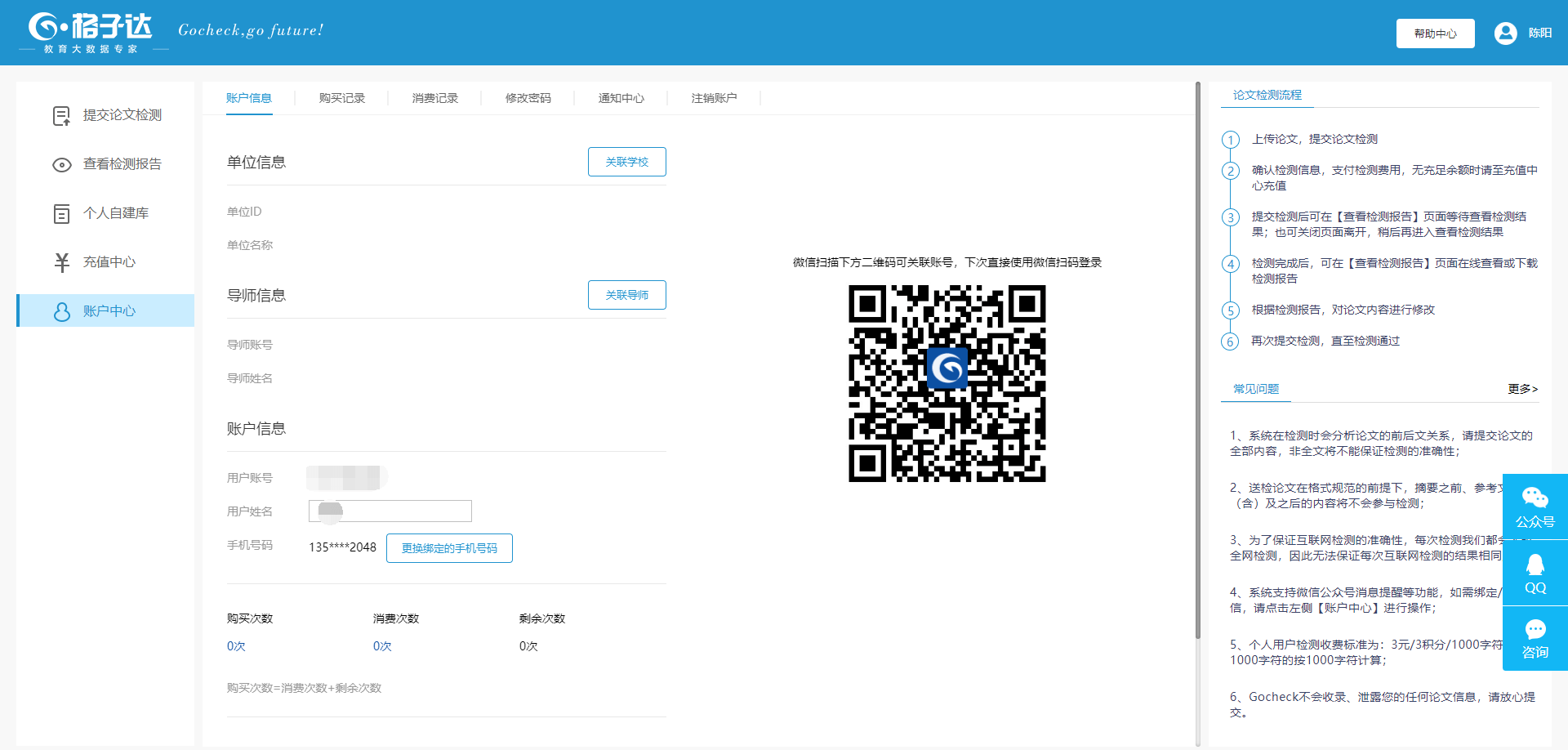Click the 单位信息 section heading
This screenshot has height=750, width=1568.
[256, 162]
